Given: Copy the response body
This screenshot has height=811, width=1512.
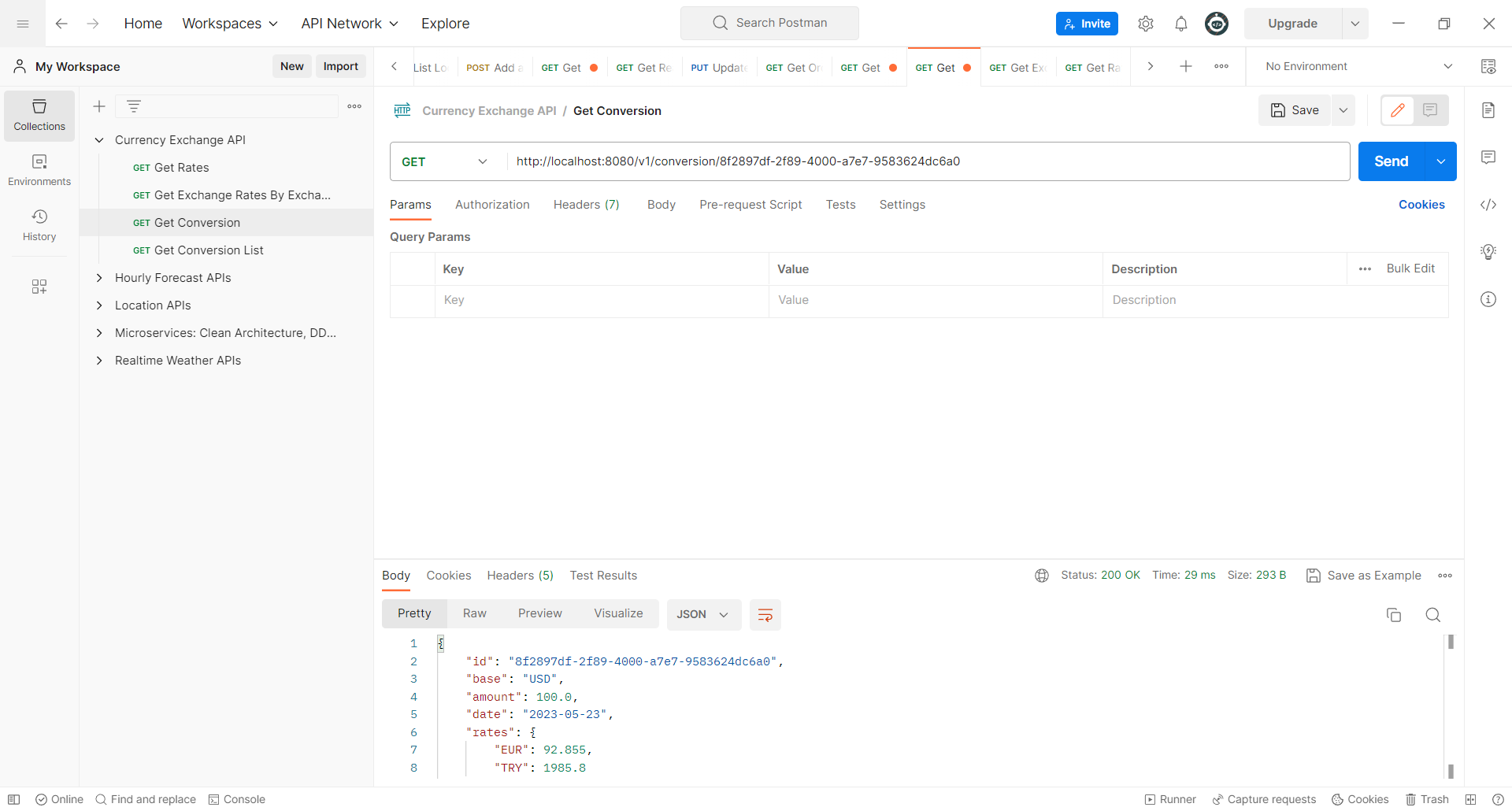Looking at the screenshot, I should (x=1394, y=615).
